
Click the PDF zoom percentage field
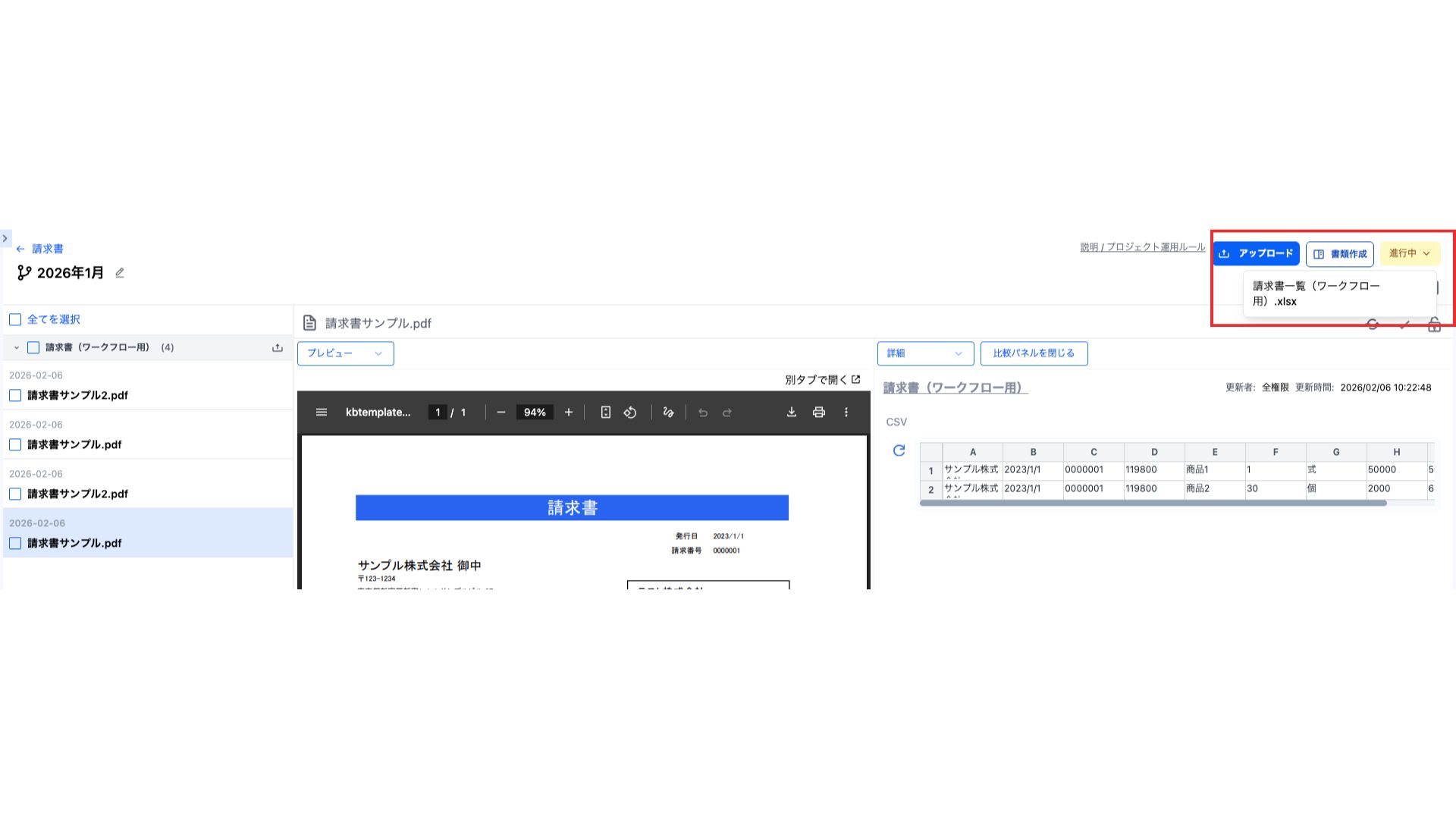pos(535,413)
